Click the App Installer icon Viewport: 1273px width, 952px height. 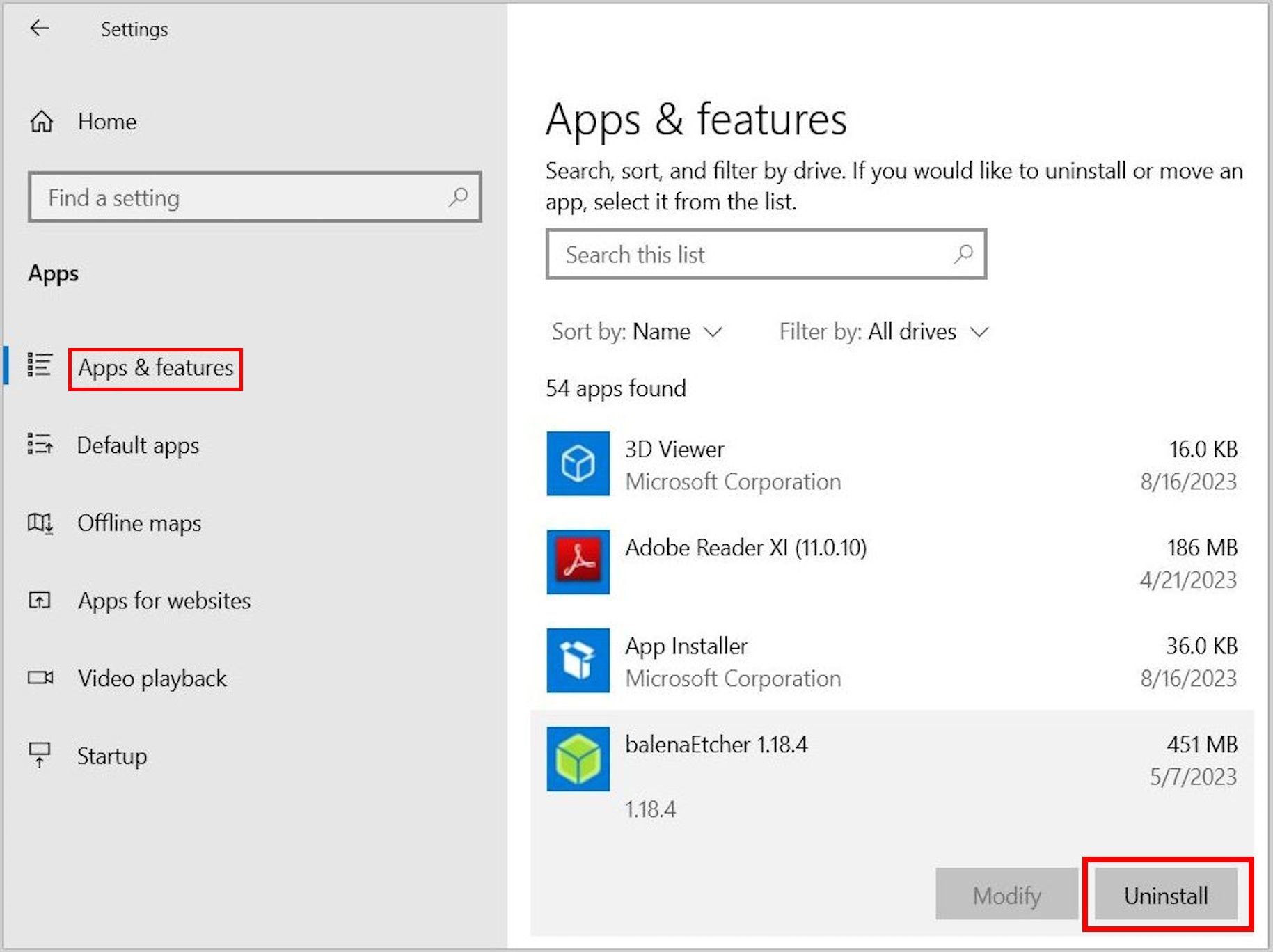pos(578,660)
